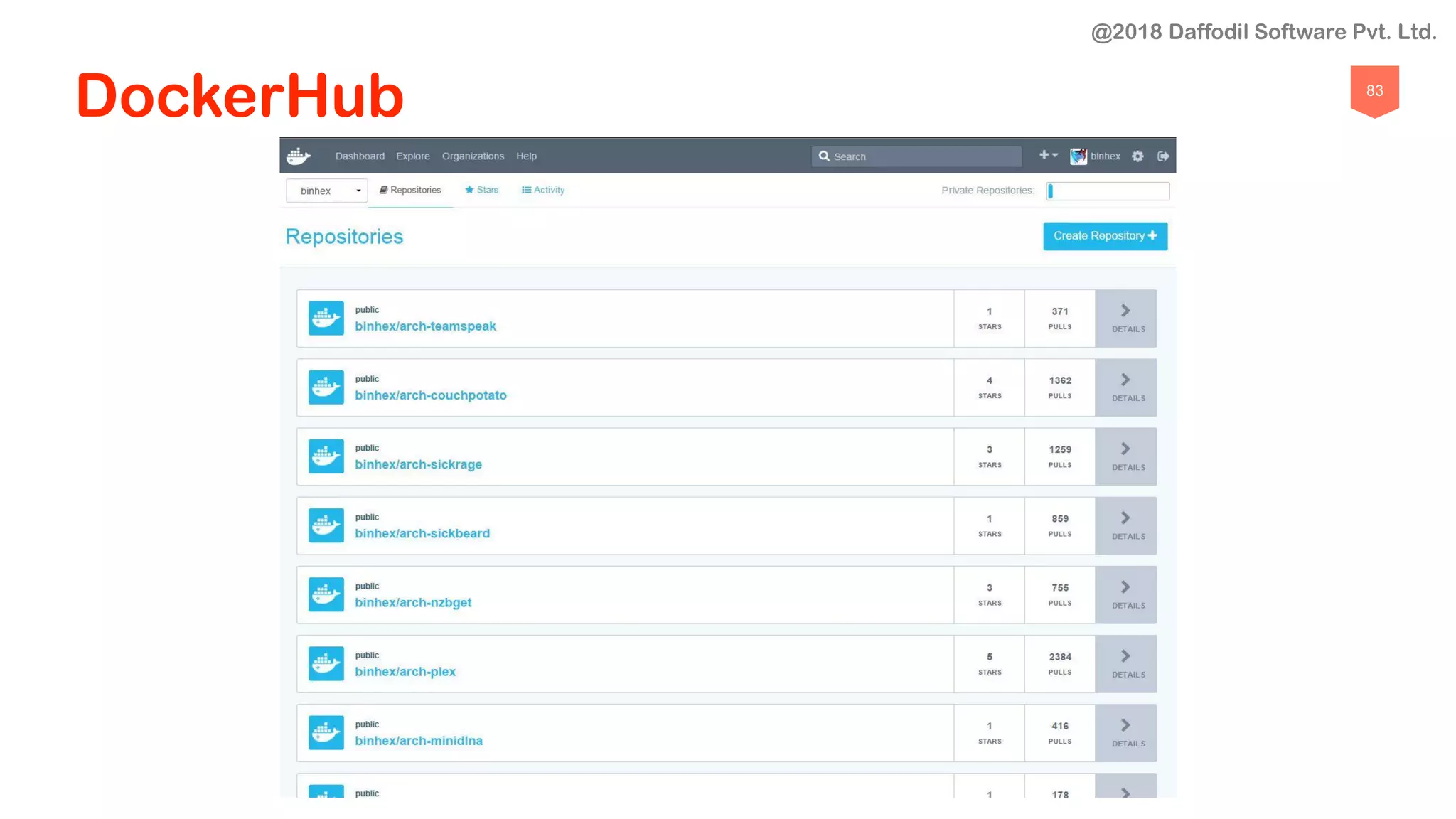This screenshot has height=819, width=1456.
Task: Click the 4 Stars count for arch-couchpotato
Action: coord(990,387)
